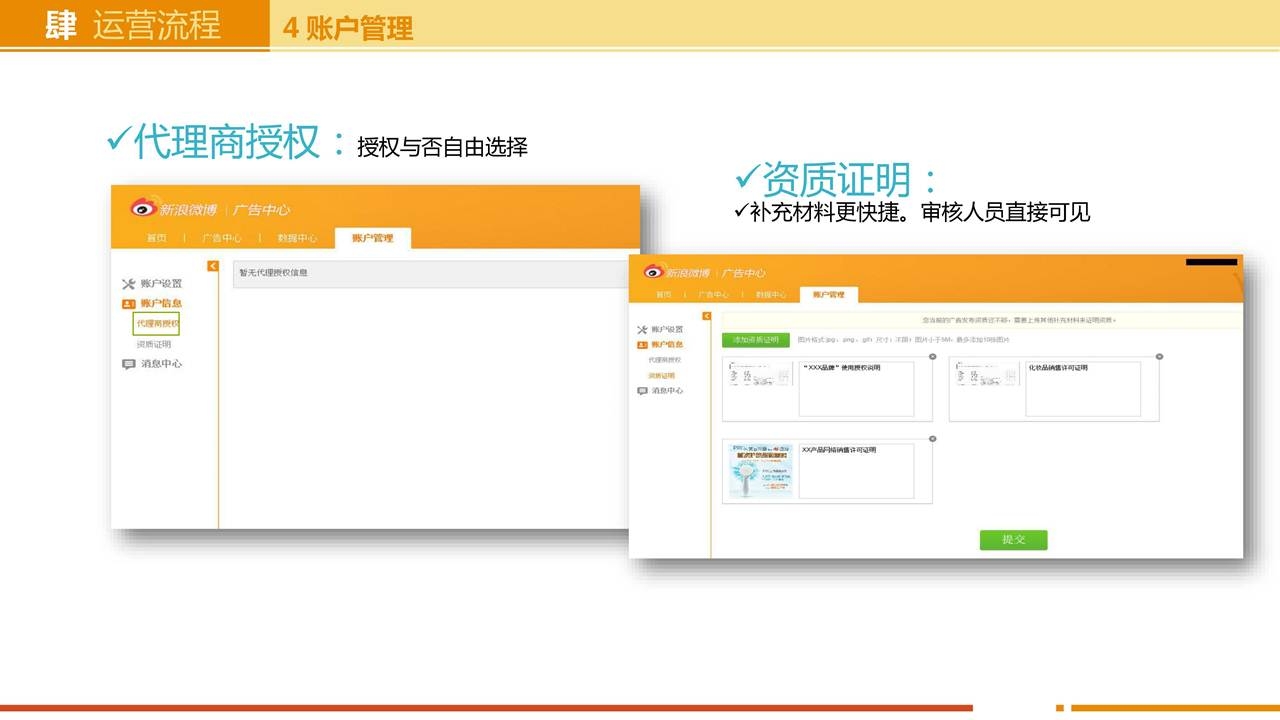The width and height of the screenshot is (1280, 720).
Task: Click the Weibo logo in the left screenshot
Action: 145,208
